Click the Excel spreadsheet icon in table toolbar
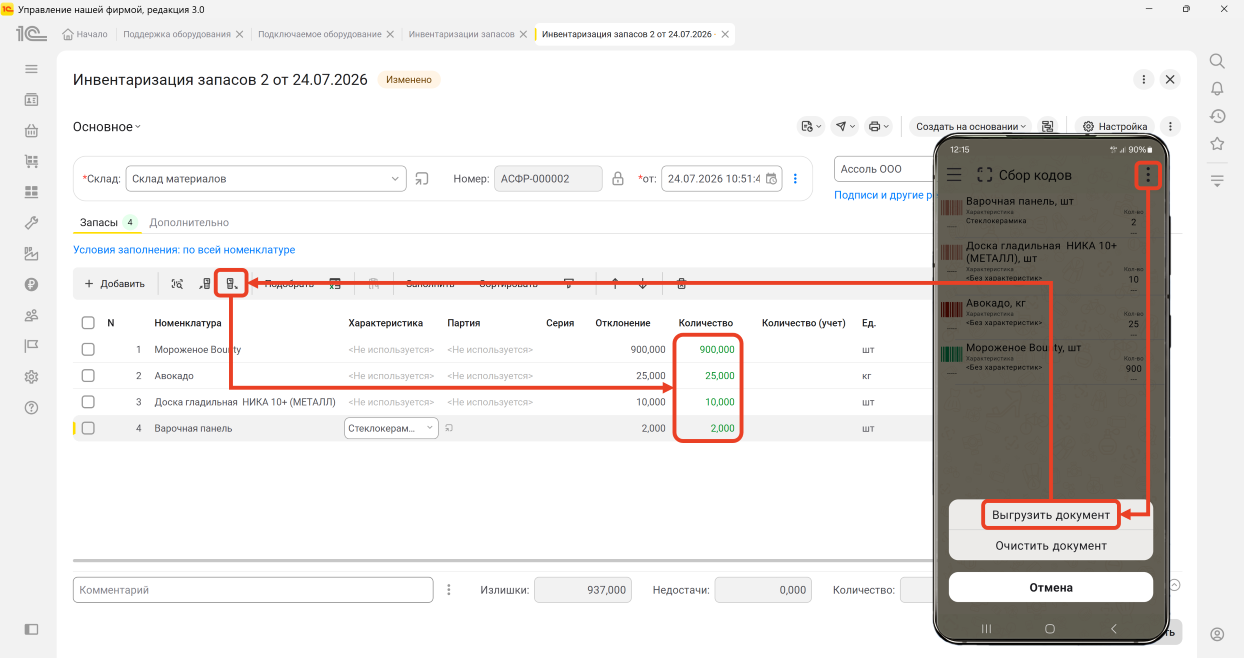Screen dimensions: 1244x658 click(335, 284)
